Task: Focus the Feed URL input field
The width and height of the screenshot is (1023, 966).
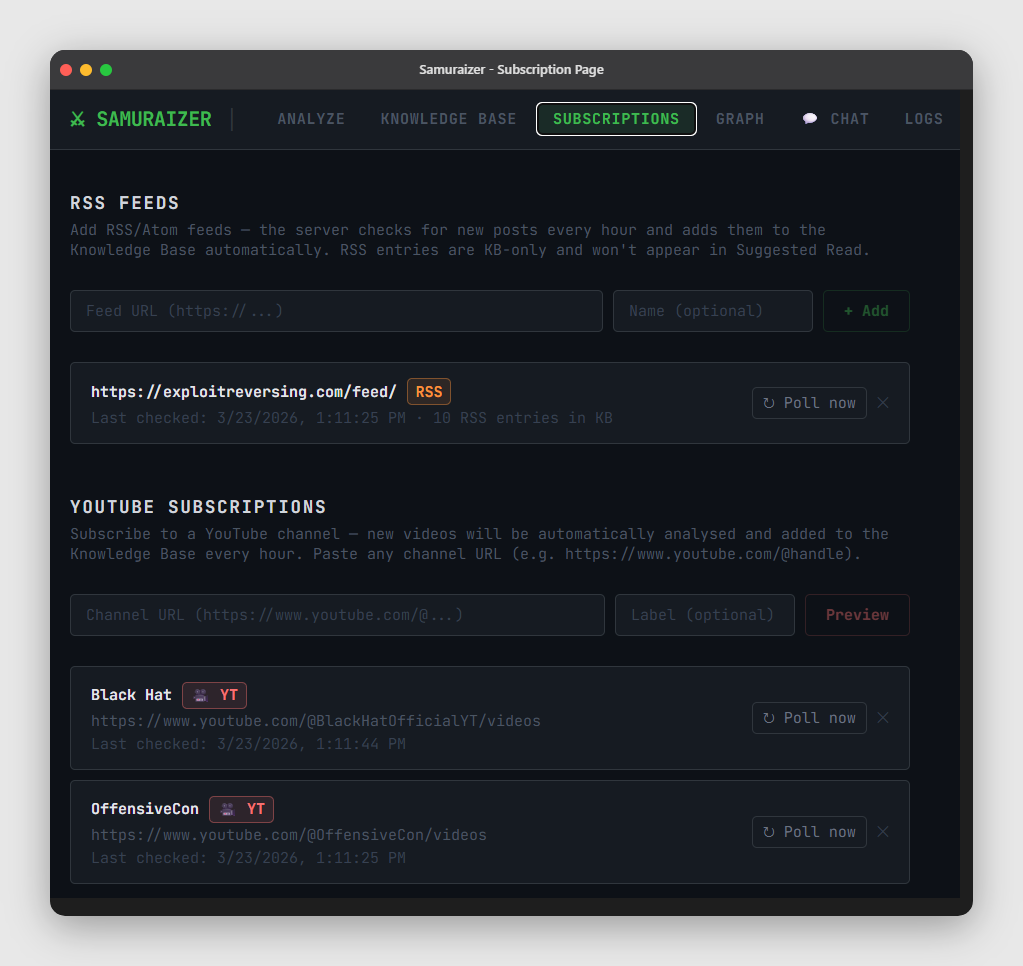Action: tap(336, 311)
